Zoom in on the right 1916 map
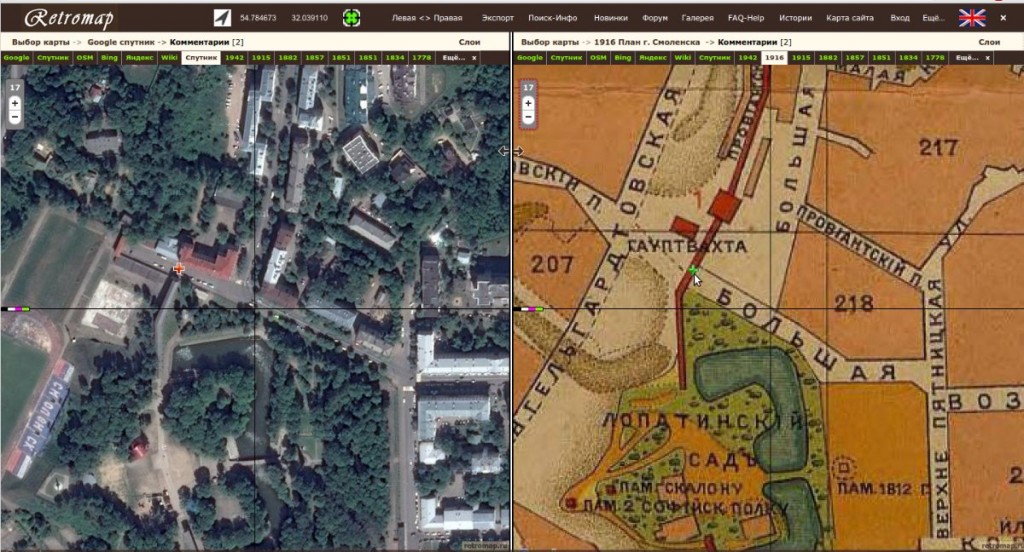This screenshot has height=552, width=1024. coord(528,103)
